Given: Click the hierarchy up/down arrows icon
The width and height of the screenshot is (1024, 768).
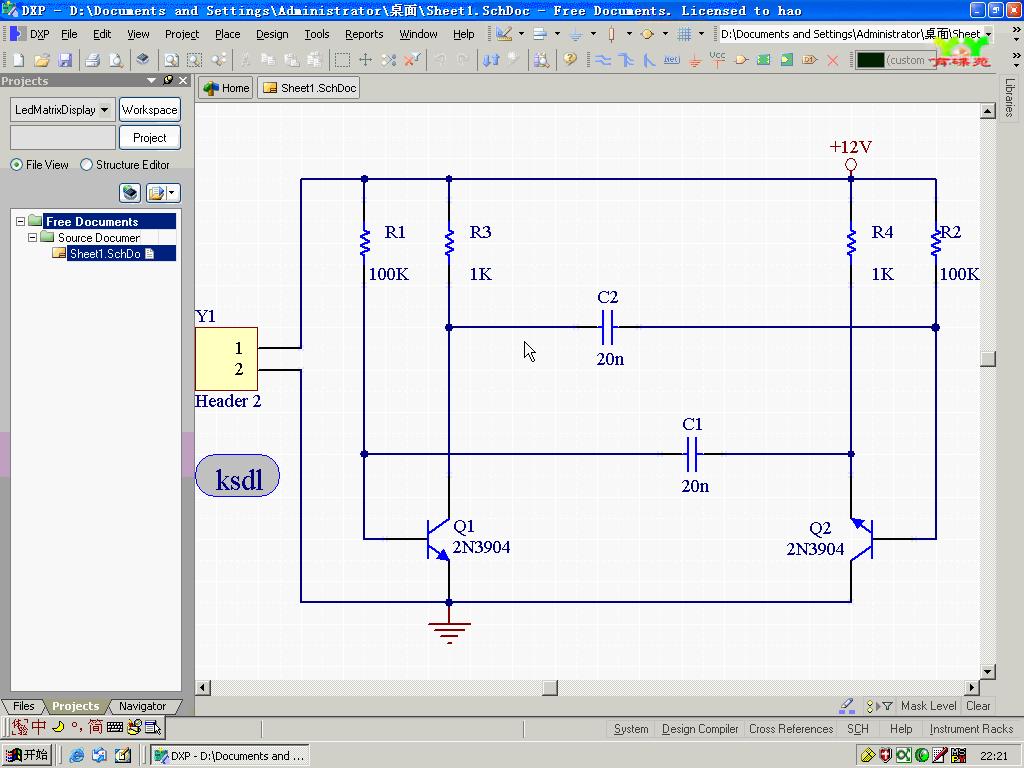Looking at the screenshot, I should click(x=491, y=60).
